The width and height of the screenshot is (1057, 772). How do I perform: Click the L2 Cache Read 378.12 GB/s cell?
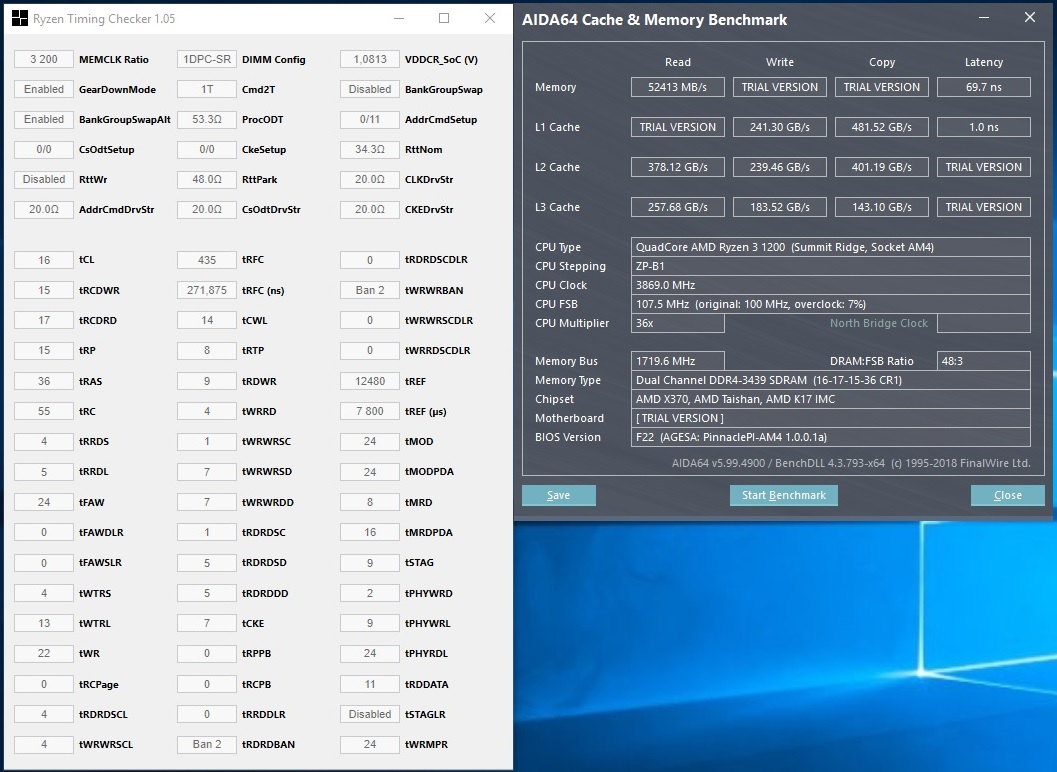(x=677, y=167)
